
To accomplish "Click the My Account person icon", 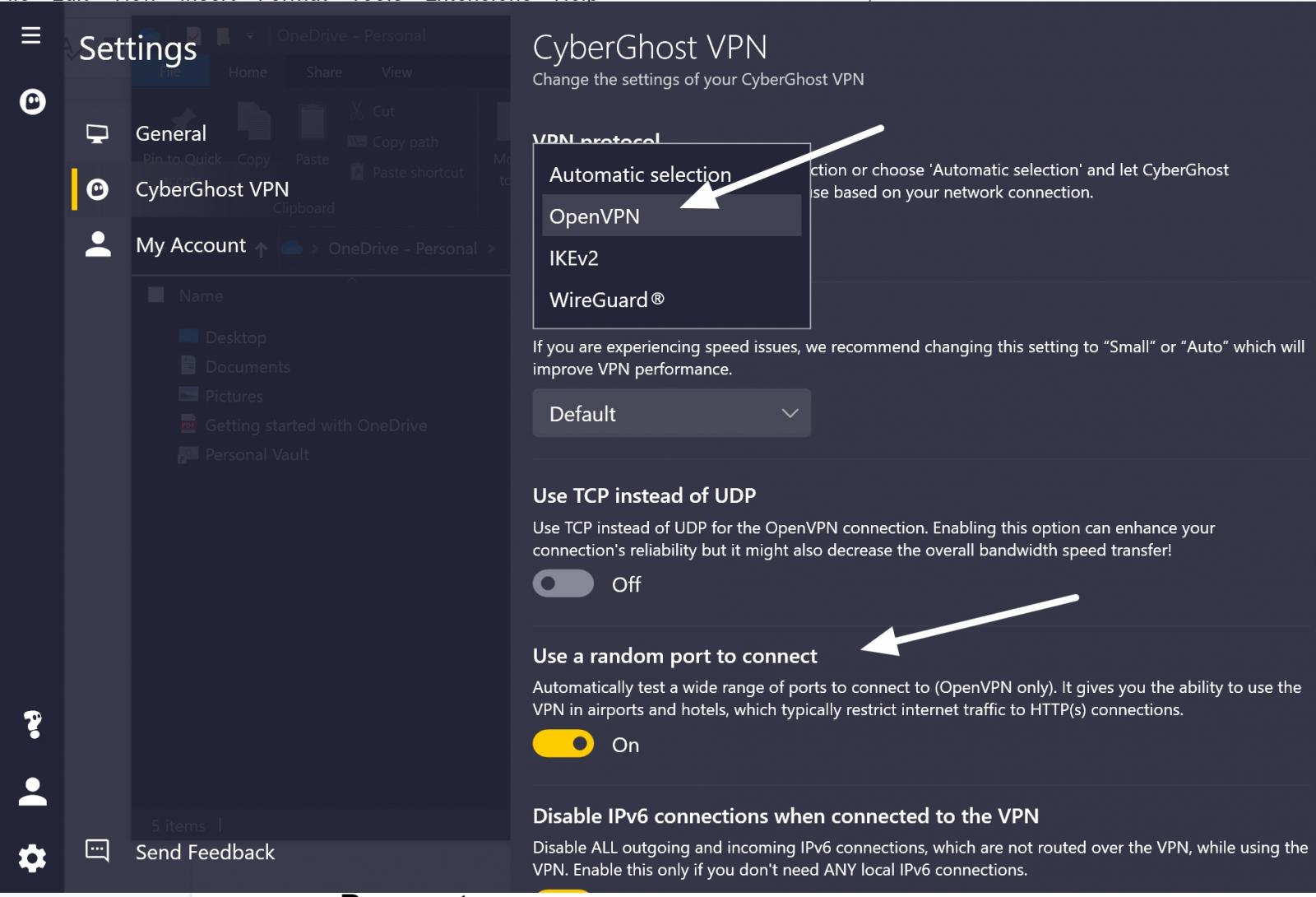I will pyautogui.click(x=97, y=243).
